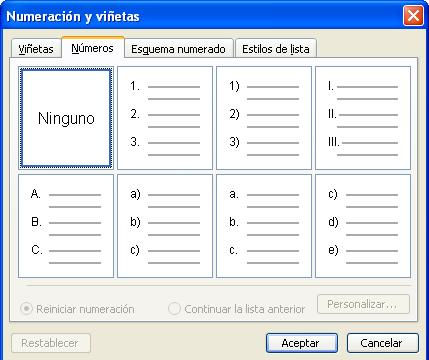Click the Restablecer button
Screen dimensions: 429x360
[51, 343]
